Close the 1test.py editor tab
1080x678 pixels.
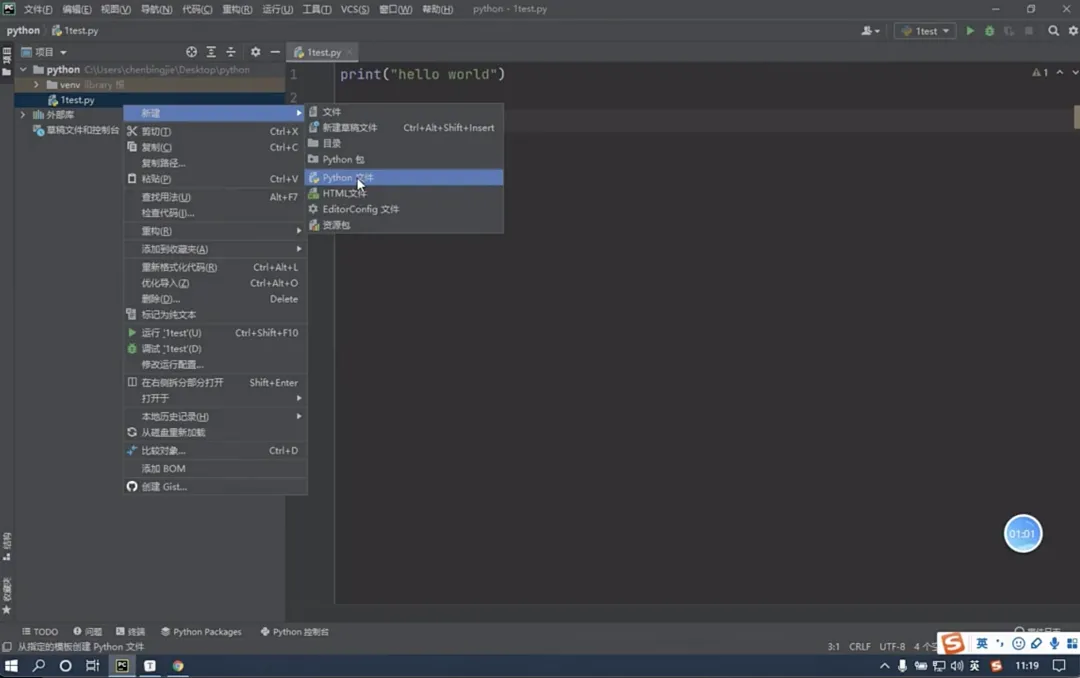(349, 52)
